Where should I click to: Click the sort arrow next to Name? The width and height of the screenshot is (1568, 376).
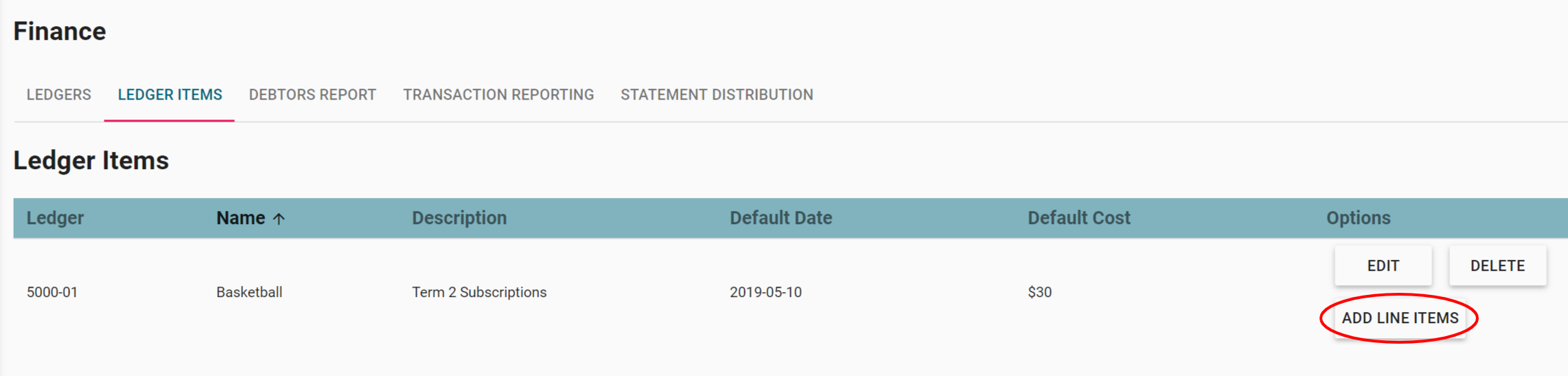(x=279, y=219)
